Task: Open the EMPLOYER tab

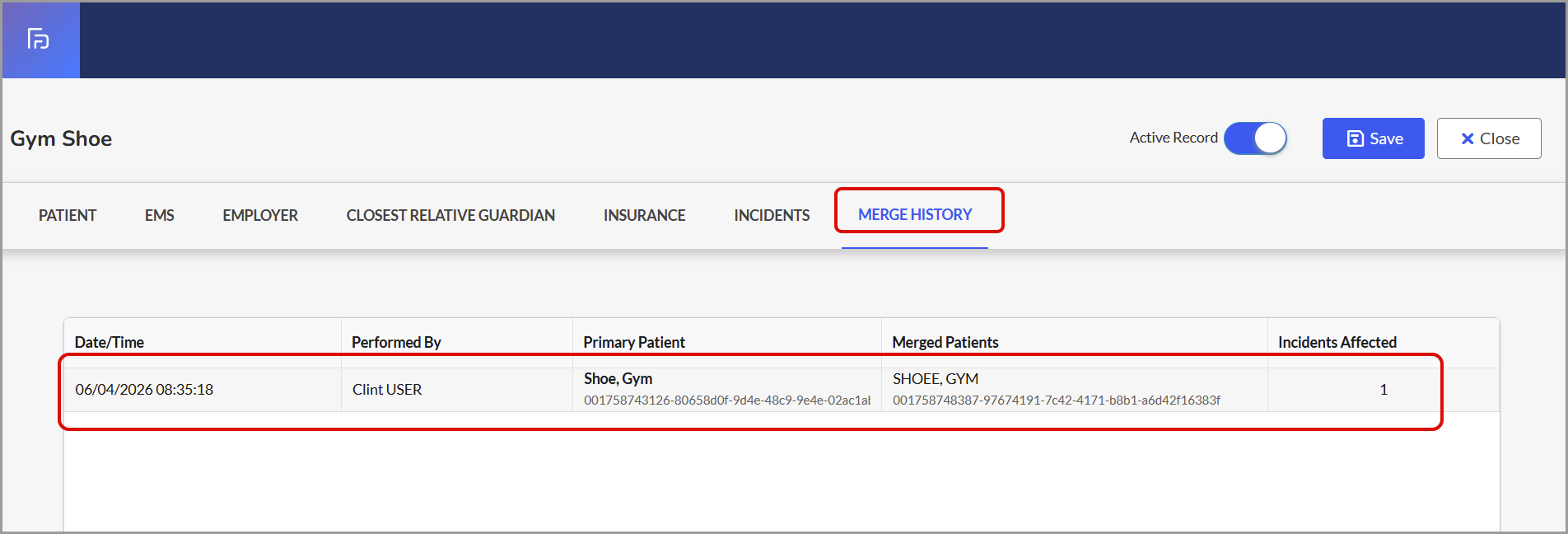Action: (x=260, y=215)
